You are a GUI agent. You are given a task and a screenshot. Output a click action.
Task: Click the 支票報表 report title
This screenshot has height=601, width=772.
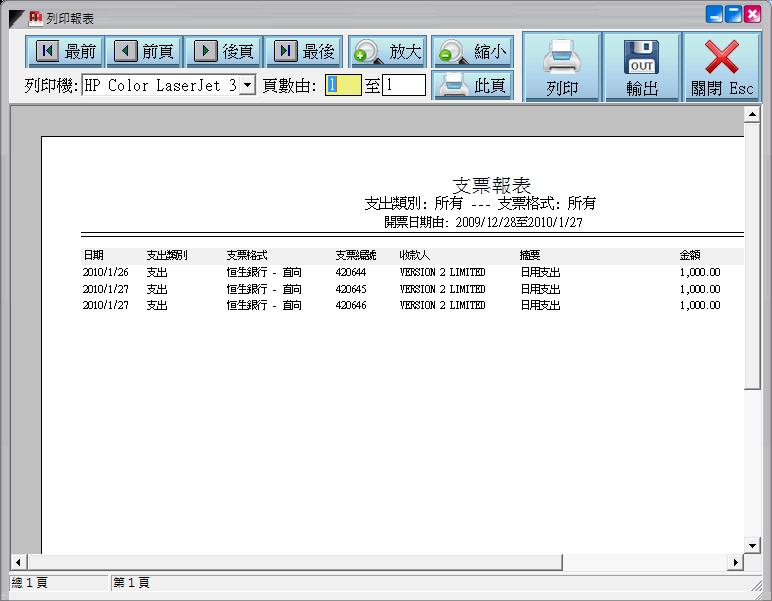tap(491, 185)
